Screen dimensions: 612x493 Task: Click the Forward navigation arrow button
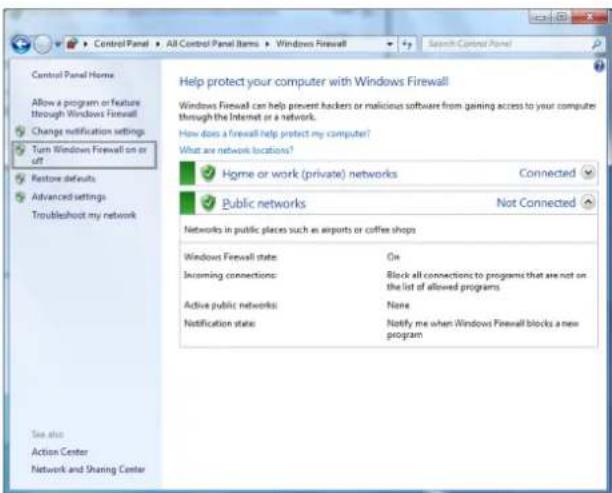(42, 44)
